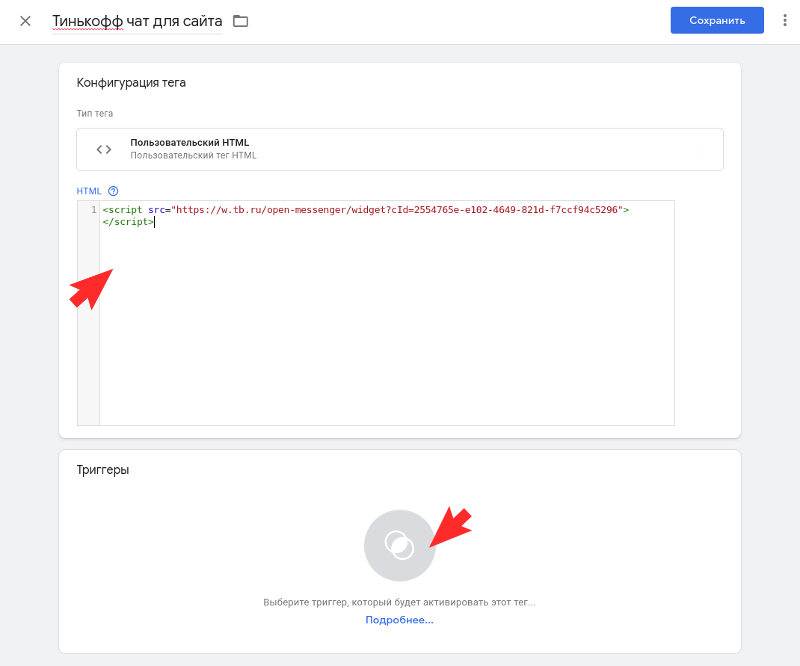Click the blue 'HTML' field label
The image size is (800, 666).
89,191
